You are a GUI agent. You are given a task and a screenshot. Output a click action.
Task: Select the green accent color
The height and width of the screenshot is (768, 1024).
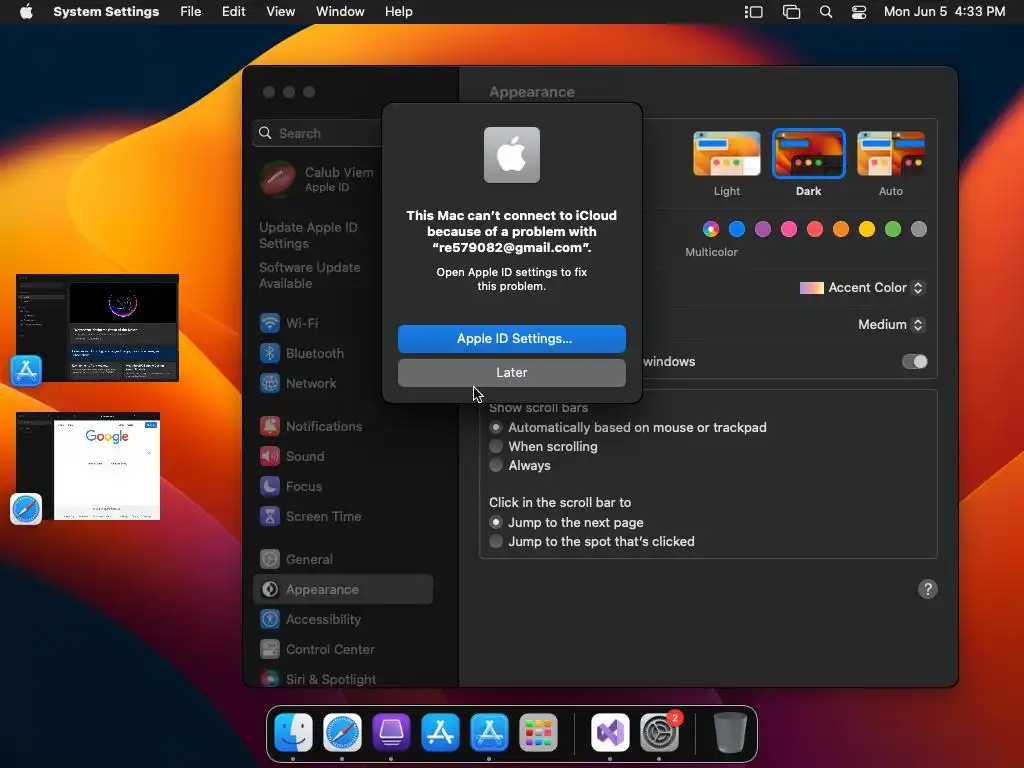point(893,229)
